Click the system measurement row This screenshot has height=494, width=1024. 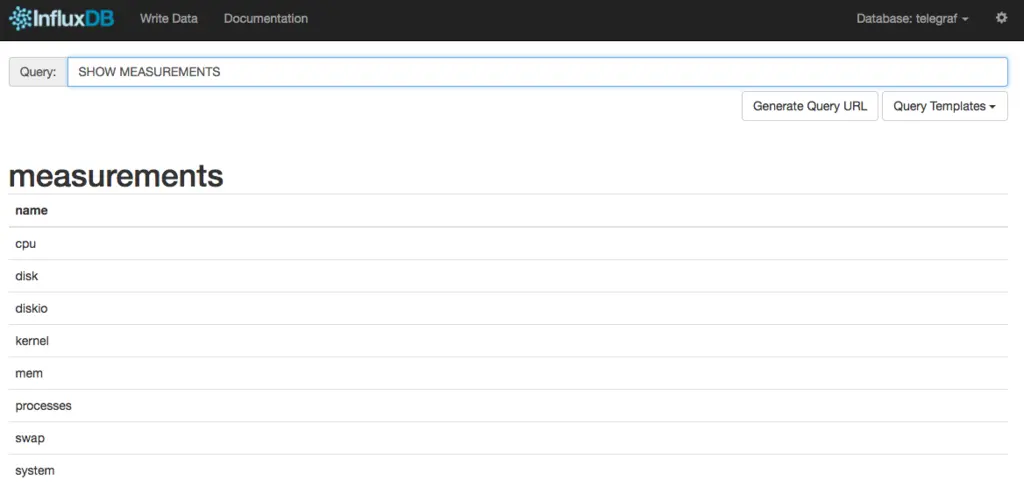click(35, 470)
